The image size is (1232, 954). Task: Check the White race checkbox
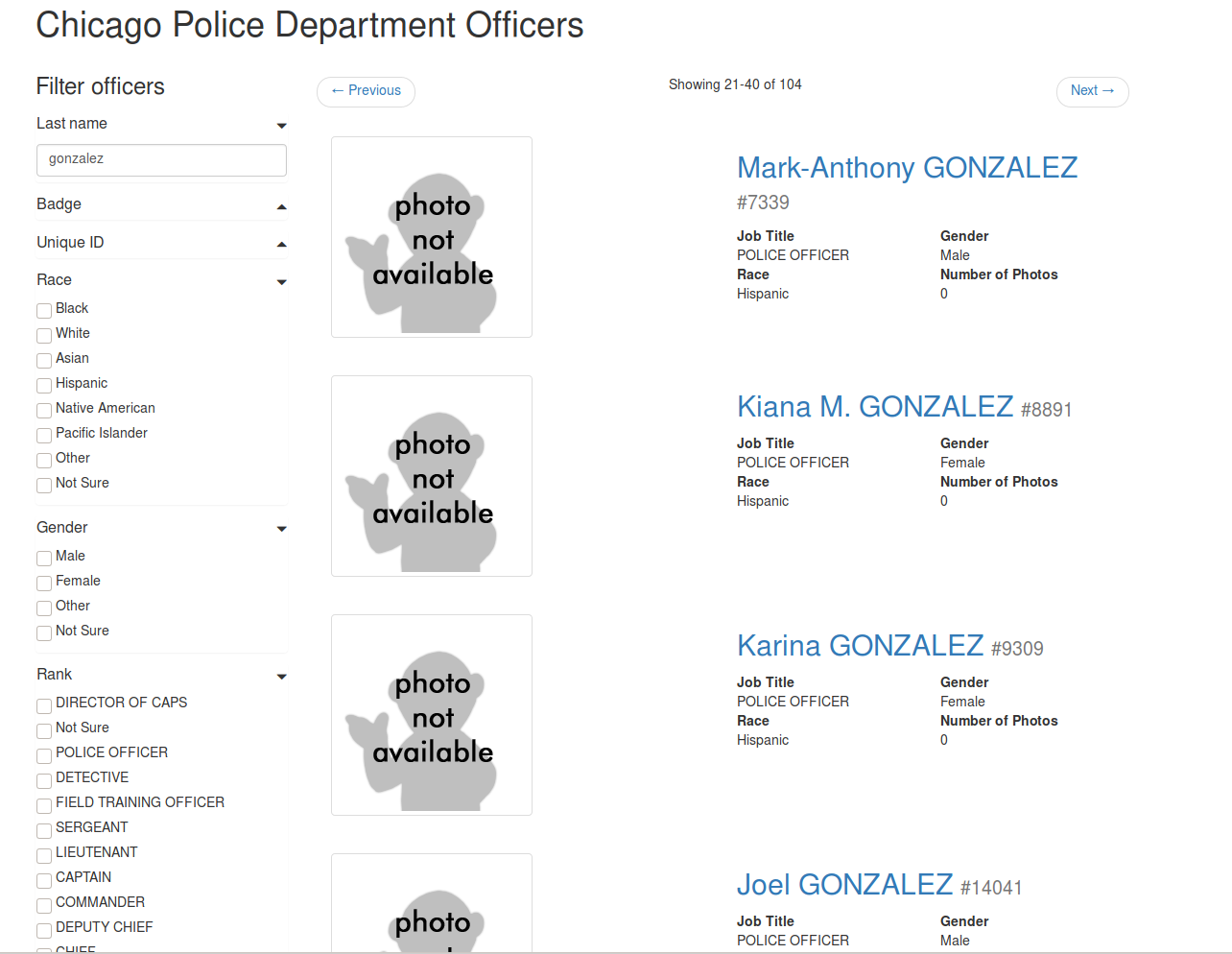pos(44,336)
